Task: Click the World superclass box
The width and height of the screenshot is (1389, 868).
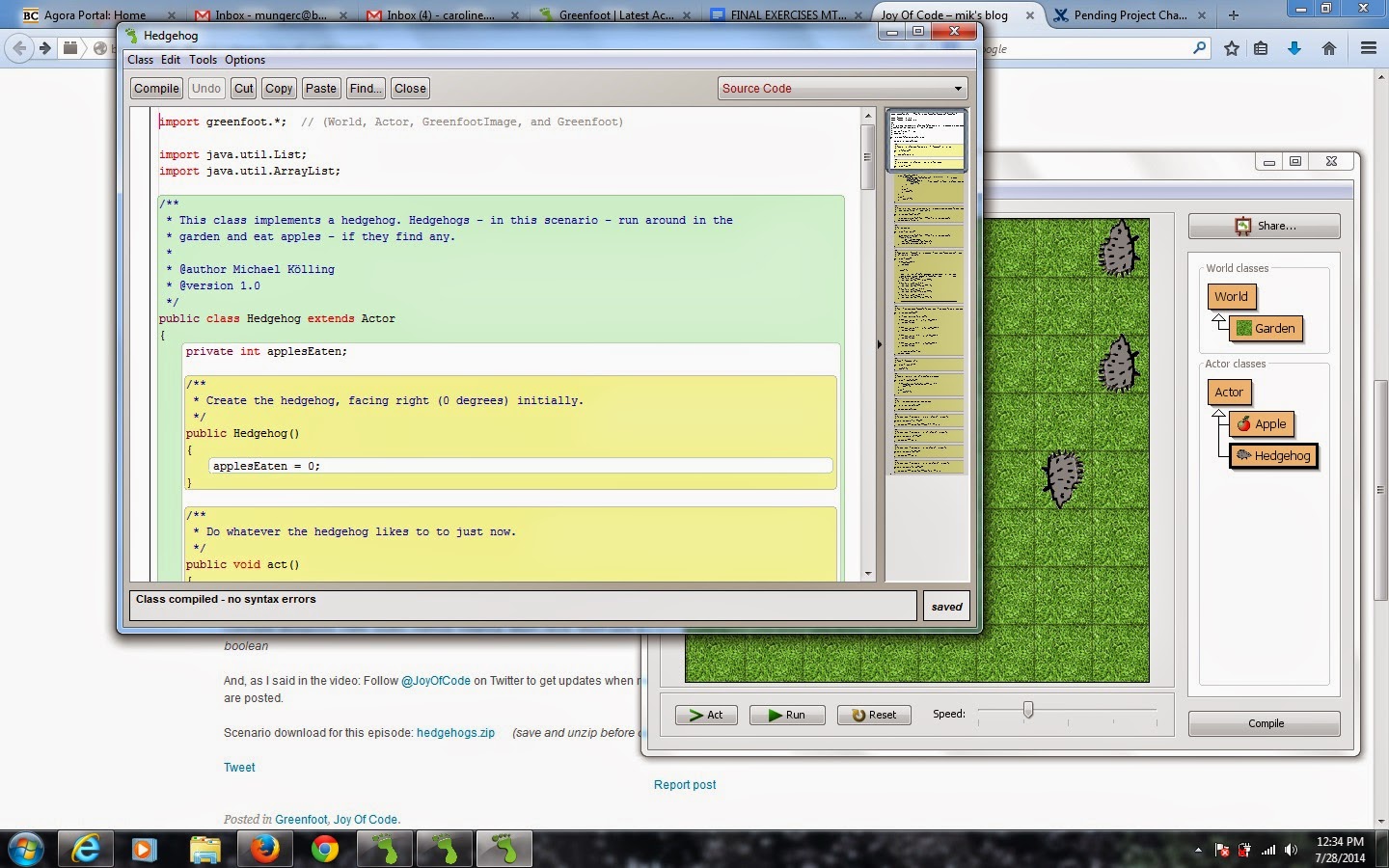Action: (x=1231, y=296)
